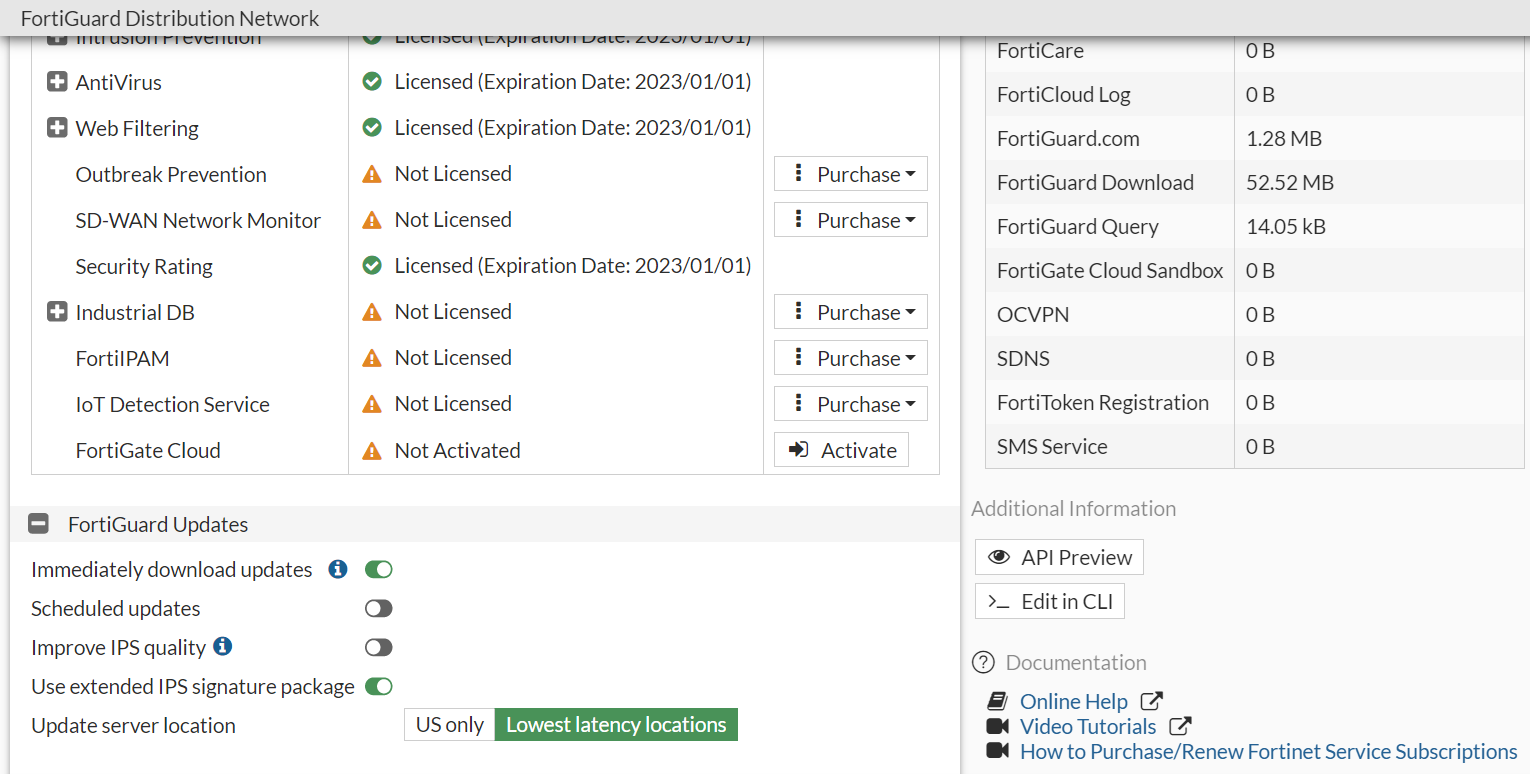
Task: Turn on Improve IPS quality switch
Action: point(379,648)
